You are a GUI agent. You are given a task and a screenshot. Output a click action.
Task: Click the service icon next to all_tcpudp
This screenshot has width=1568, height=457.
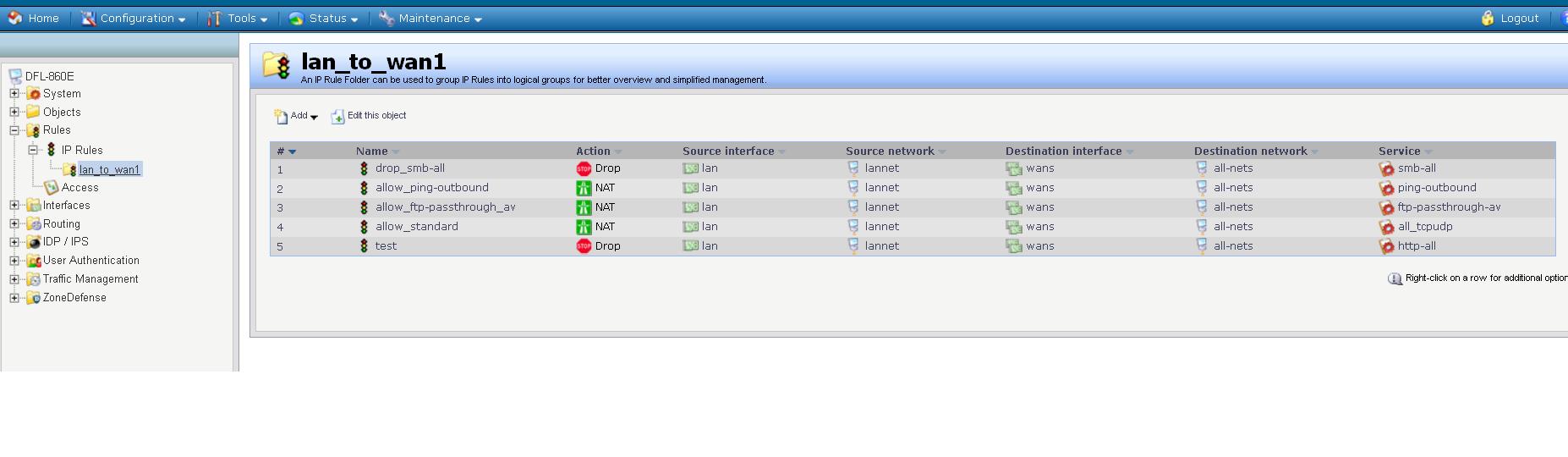1386,227
